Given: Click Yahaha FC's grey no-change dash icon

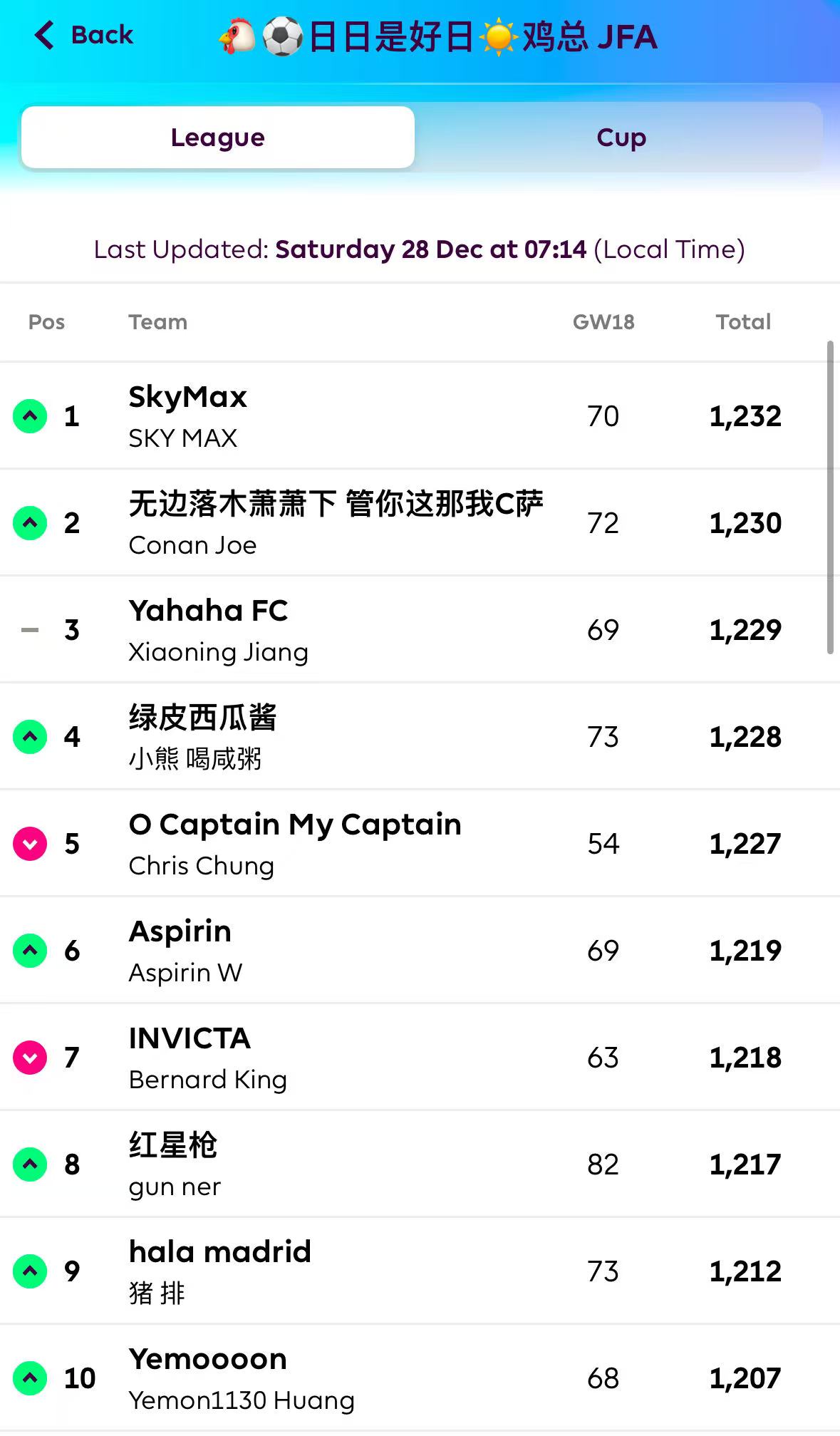Looking at the screenshot, I should [x=30, y=630].
